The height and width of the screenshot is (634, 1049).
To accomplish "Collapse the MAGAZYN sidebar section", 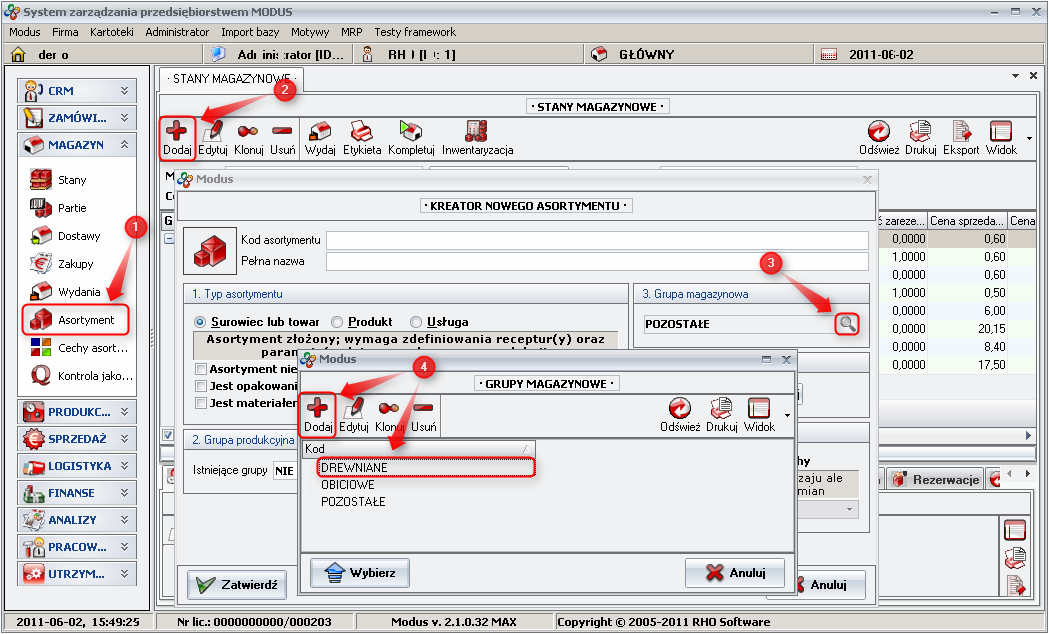I will 76,144.
